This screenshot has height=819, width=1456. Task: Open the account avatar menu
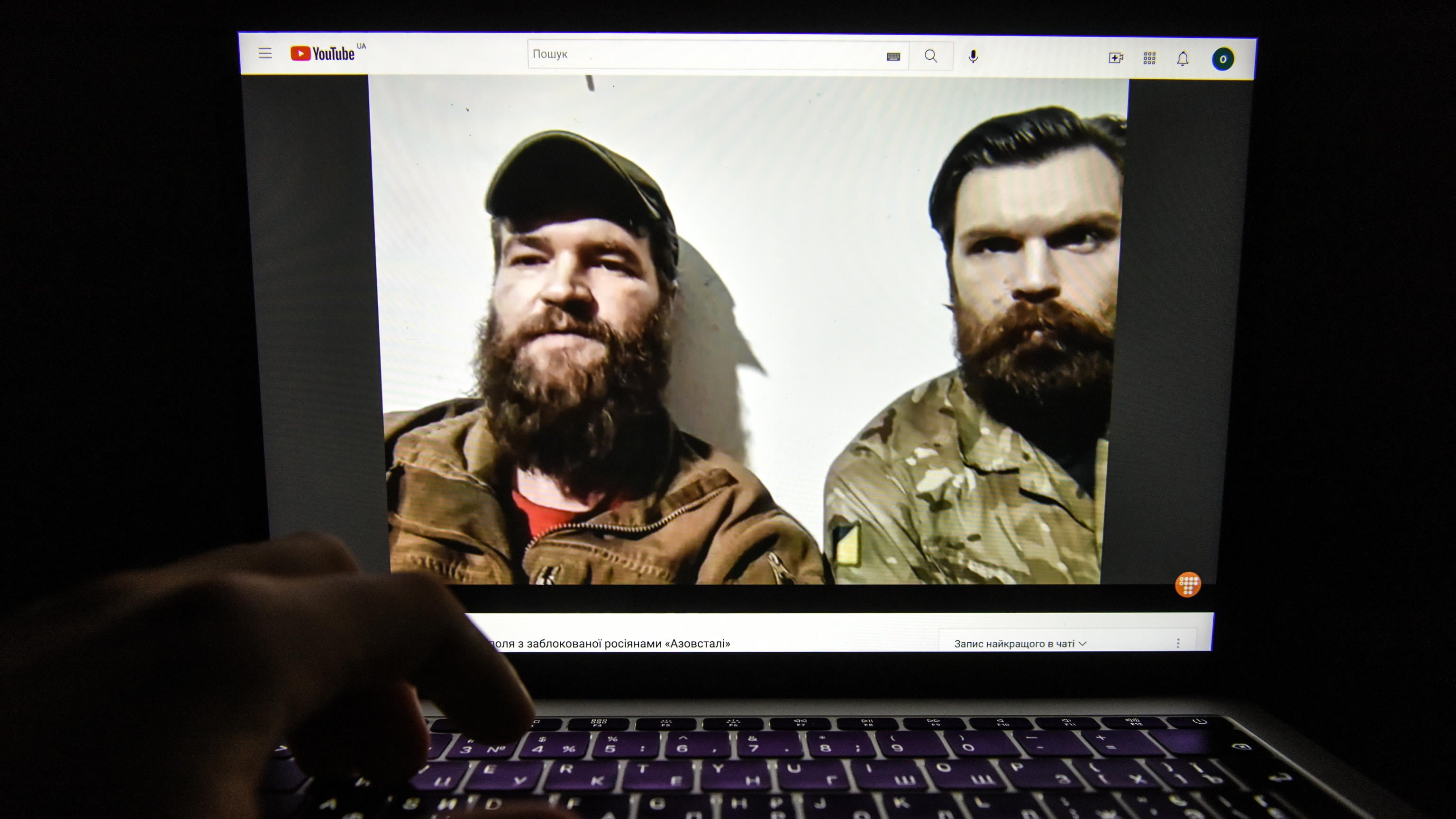1222,59
